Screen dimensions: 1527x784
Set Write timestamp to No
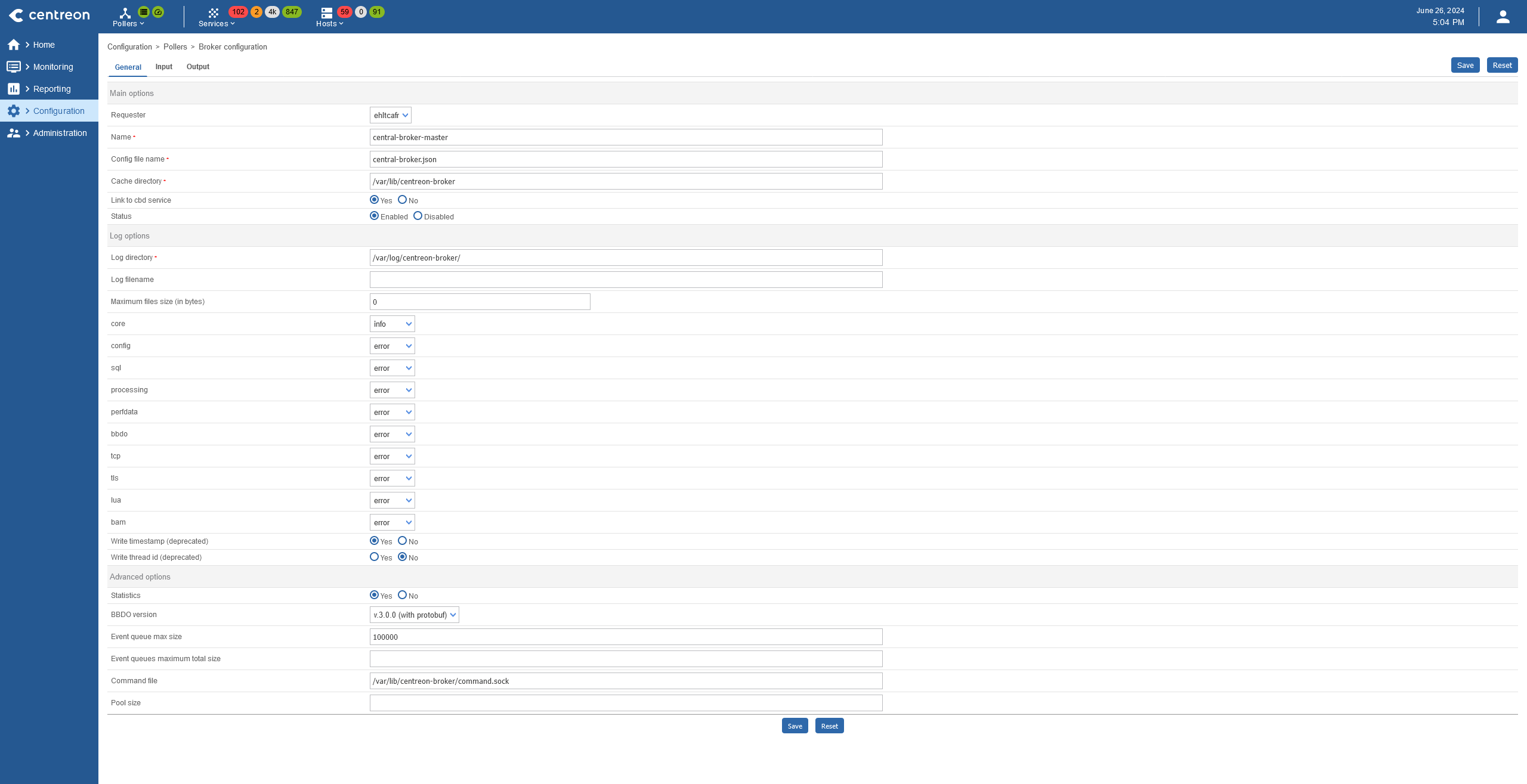pyautogui.click(x=402, y=541)
